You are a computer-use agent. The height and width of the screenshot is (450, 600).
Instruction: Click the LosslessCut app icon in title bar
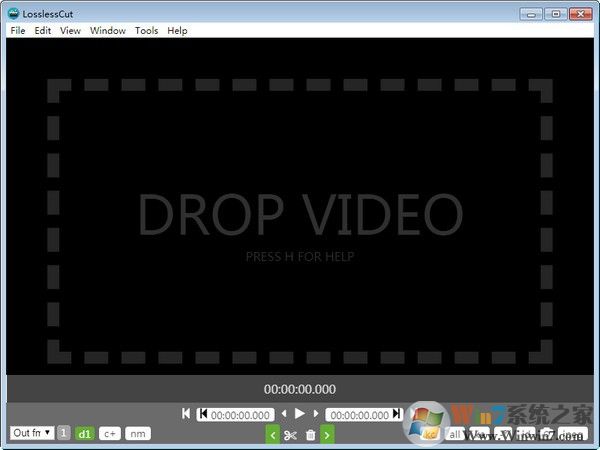[13, 14]
